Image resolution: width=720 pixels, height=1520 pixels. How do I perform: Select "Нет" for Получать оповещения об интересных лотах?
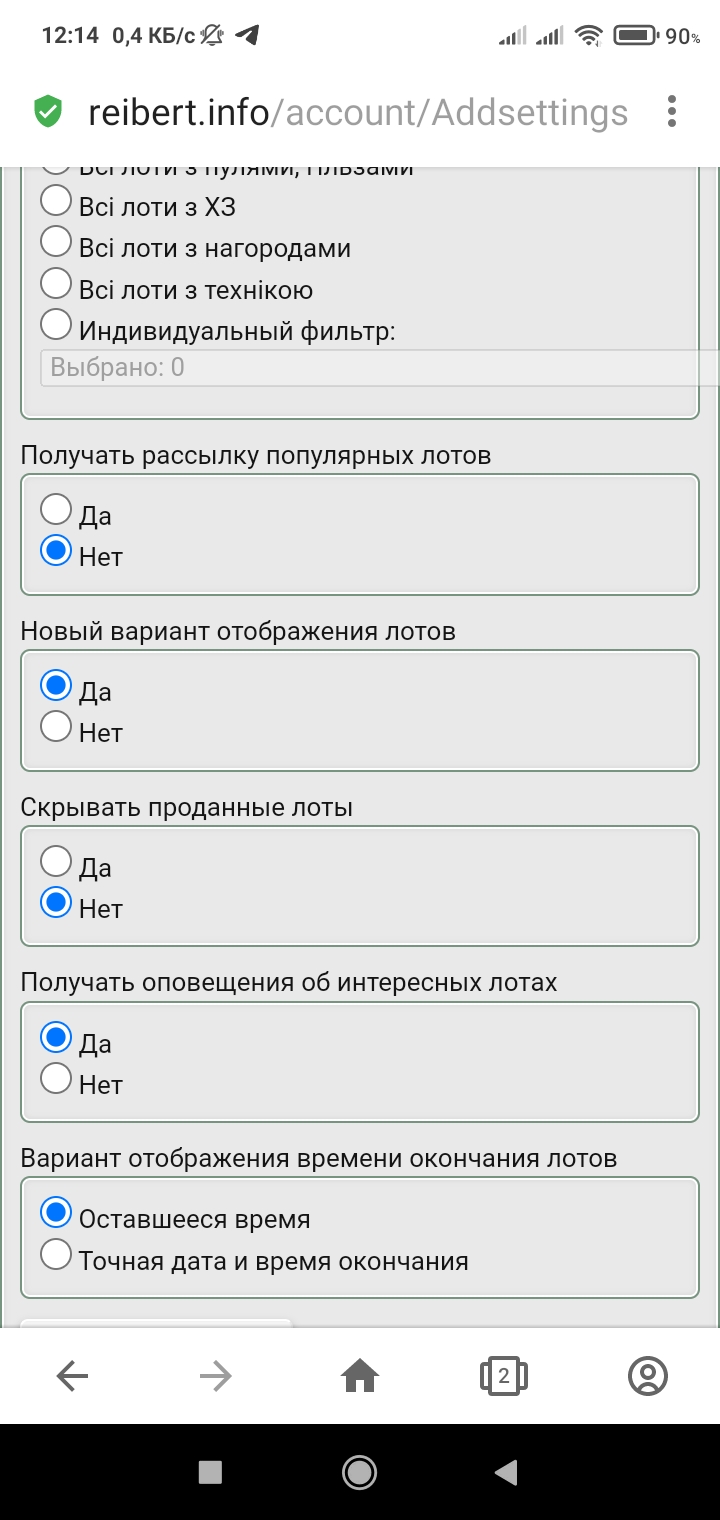click(x=56, y=1078)
